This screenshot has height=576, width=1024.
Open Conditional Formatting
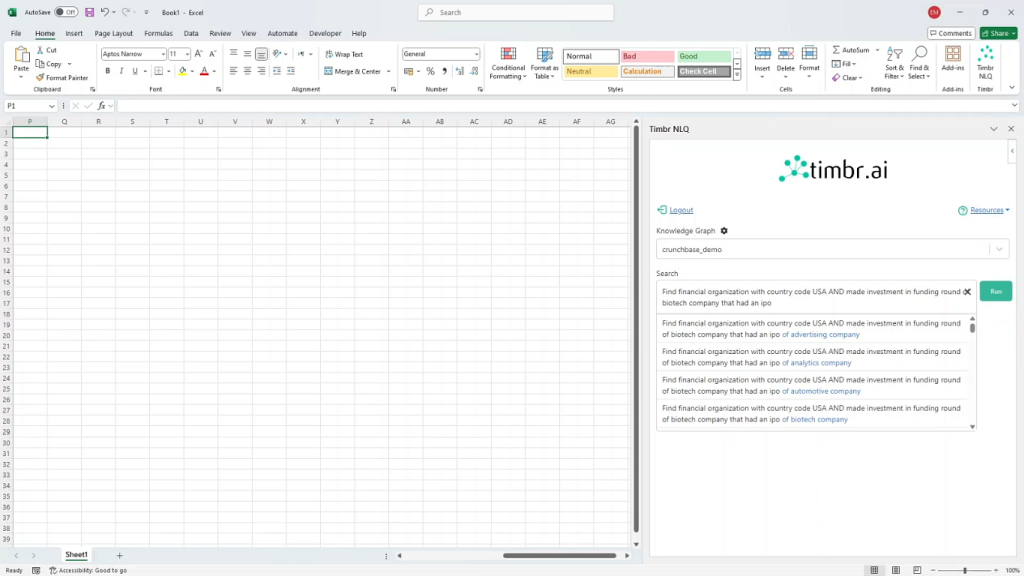click(508, 63)
